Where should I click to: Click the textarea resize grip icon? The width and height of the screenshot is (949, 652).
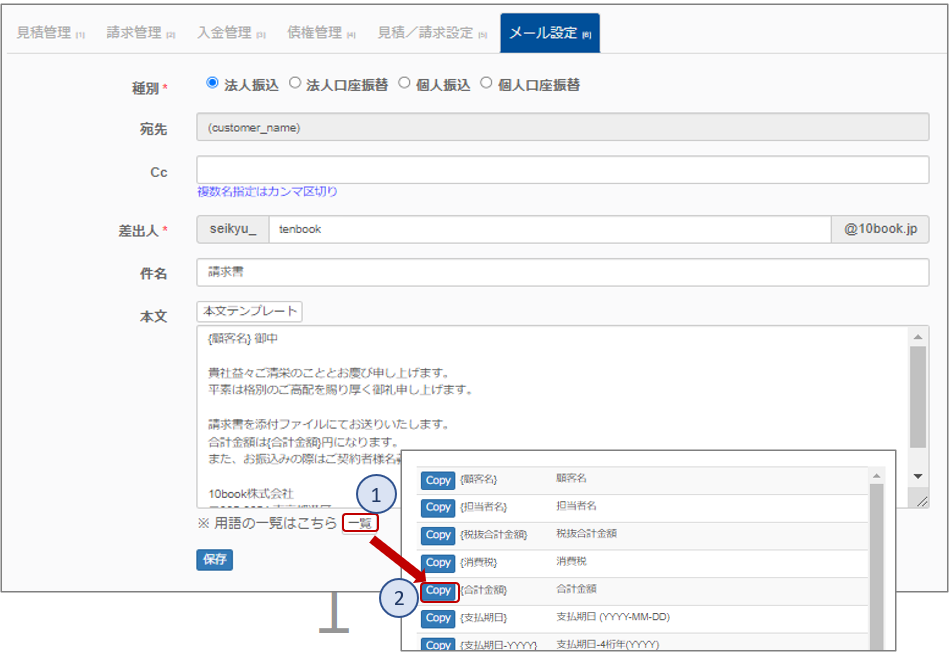[922, 501]
